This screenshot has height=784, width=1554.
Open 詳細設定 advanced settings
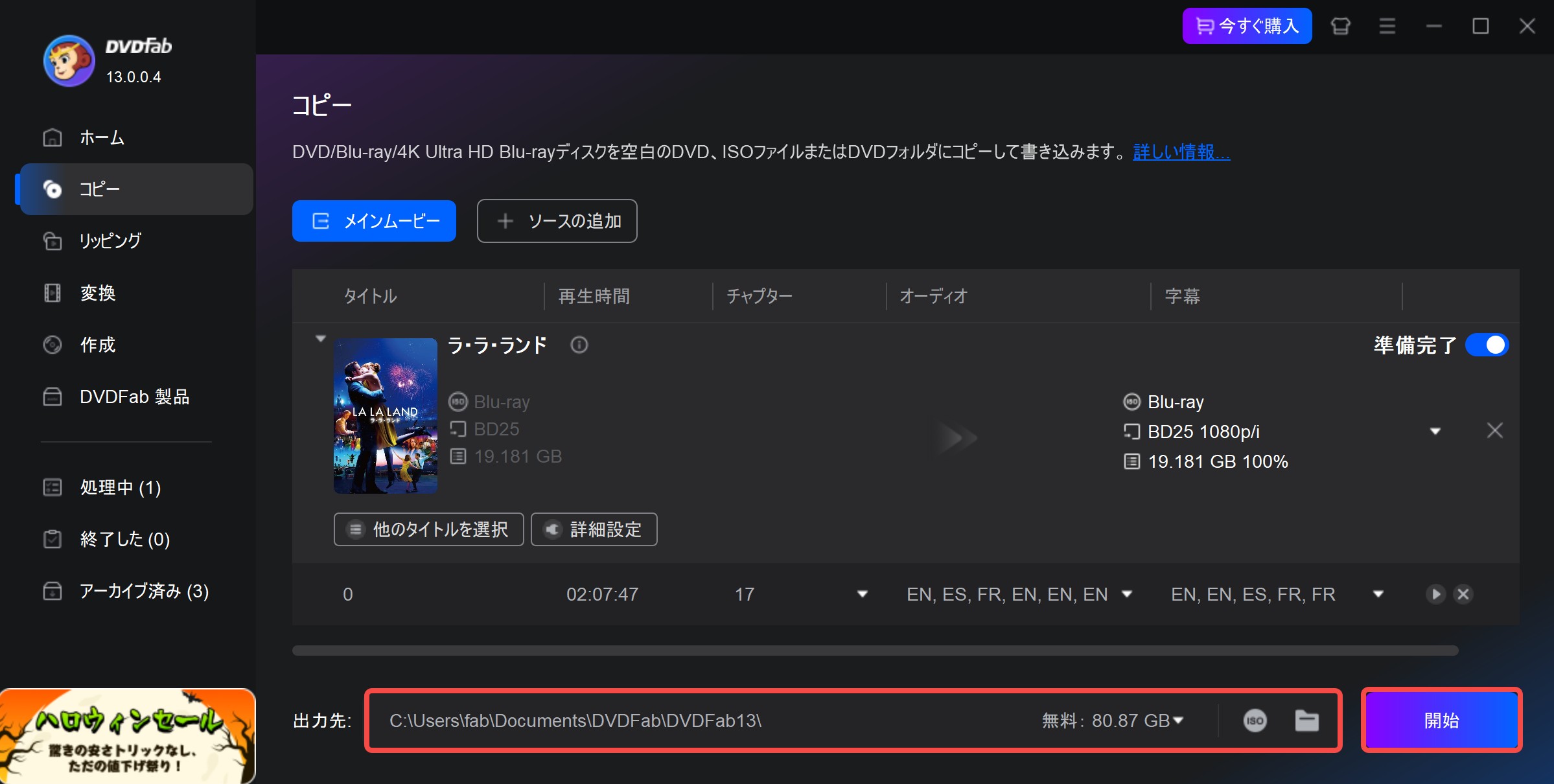[x=594, y=529]
